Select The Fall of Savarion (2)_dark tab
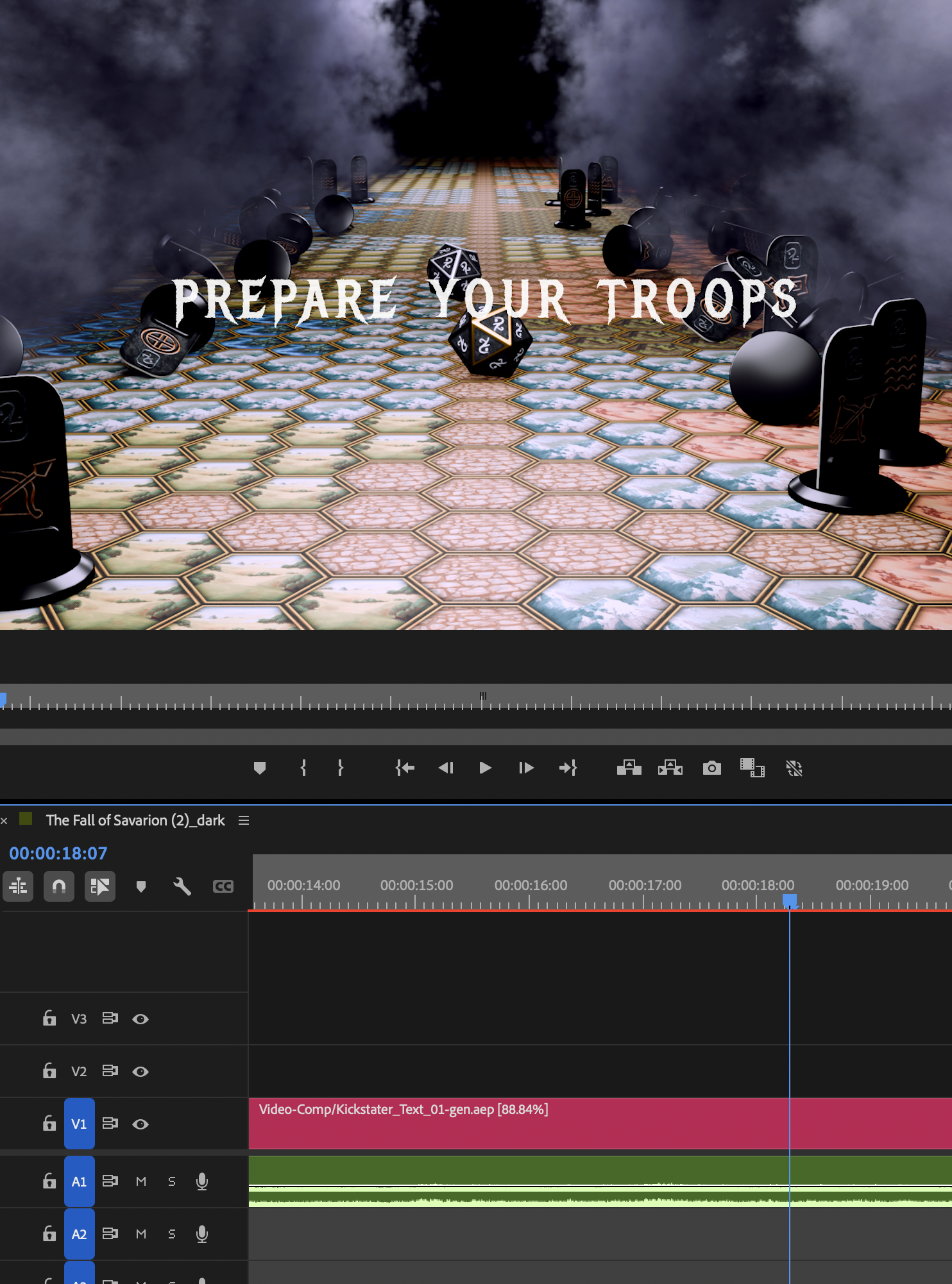The image size is (952, 1284). pyautogui.click(x=135, y=820)
